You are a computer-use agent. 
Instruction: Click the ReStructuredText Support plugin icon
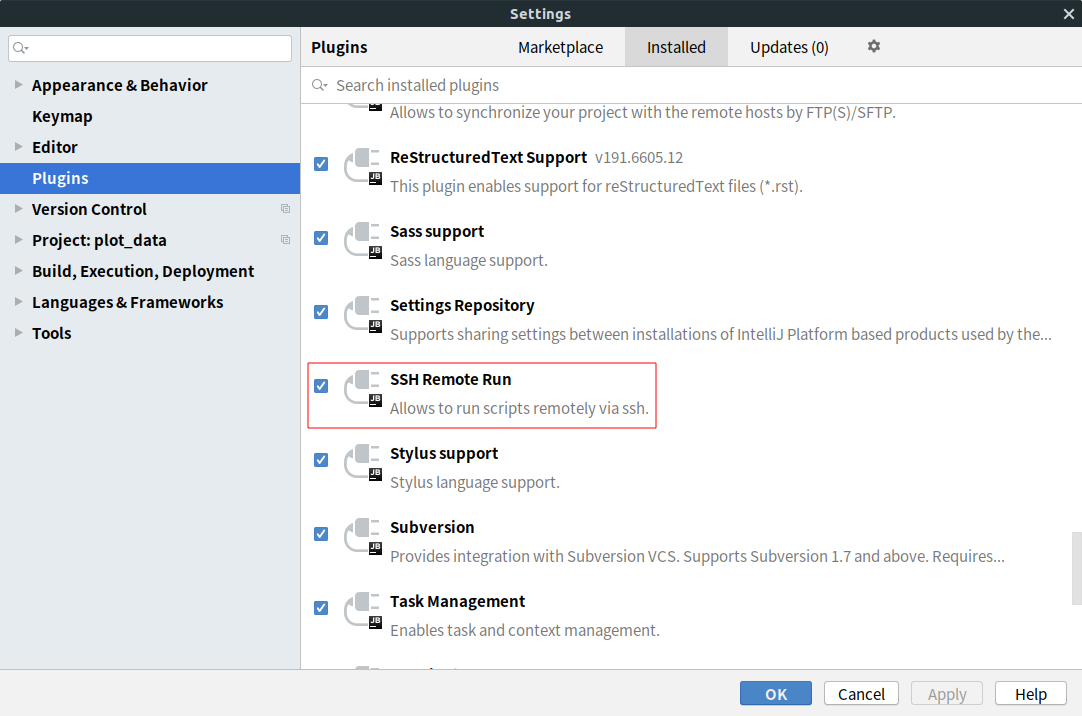tap(363, 166)
